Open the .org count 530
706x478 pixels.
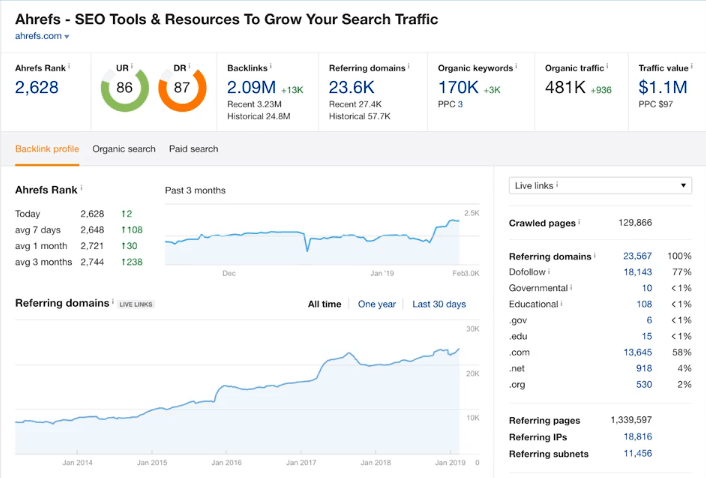pos(644,384)
